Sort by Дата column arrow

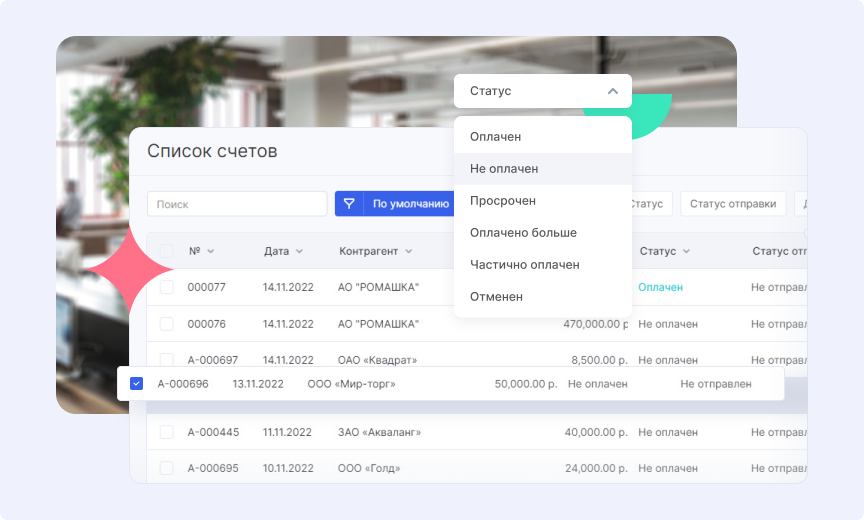299,251
